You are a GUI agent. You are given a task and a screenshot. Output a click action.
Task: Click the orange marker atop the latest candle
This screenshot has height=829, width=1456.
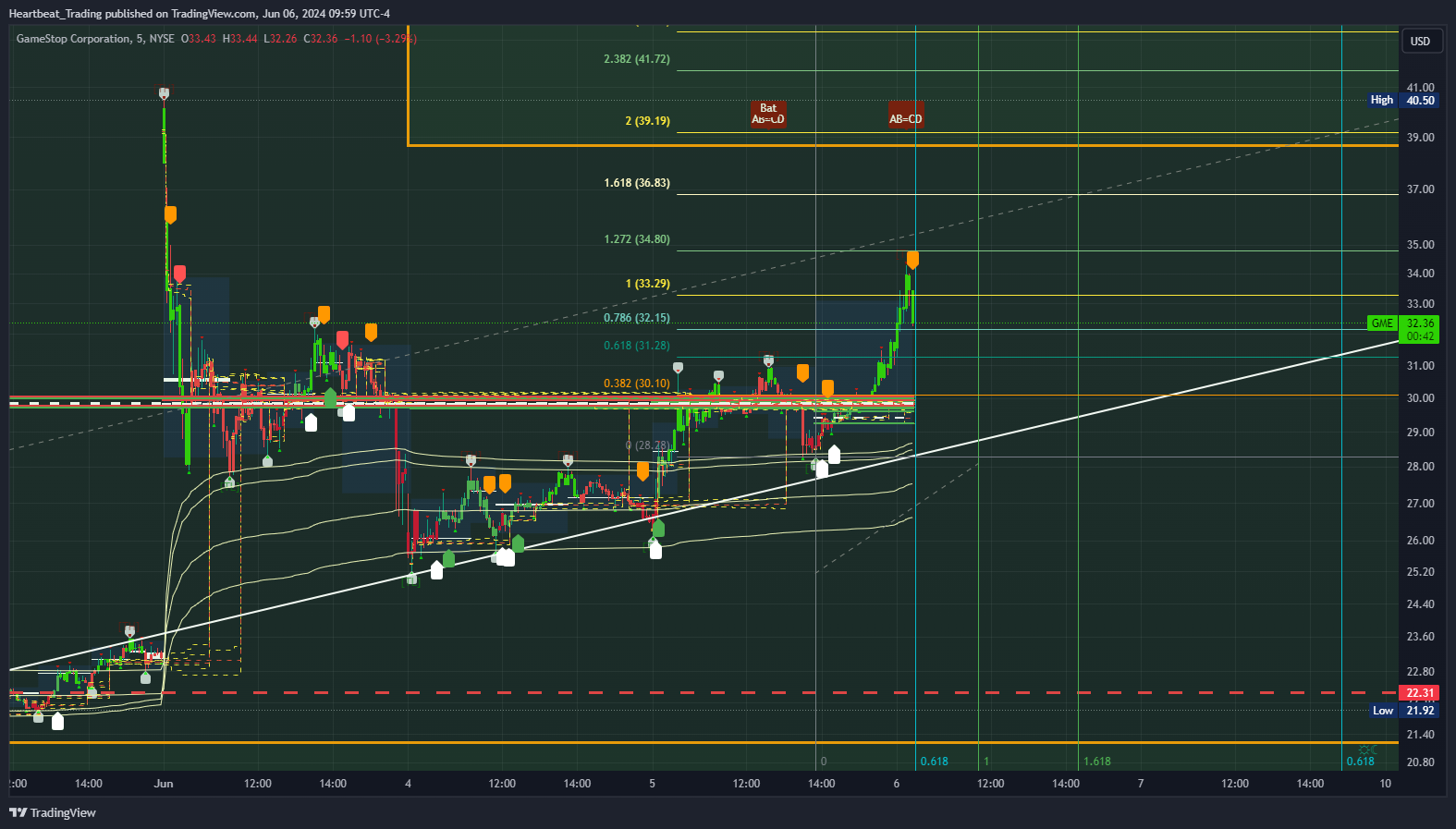(x=912, y=260)
